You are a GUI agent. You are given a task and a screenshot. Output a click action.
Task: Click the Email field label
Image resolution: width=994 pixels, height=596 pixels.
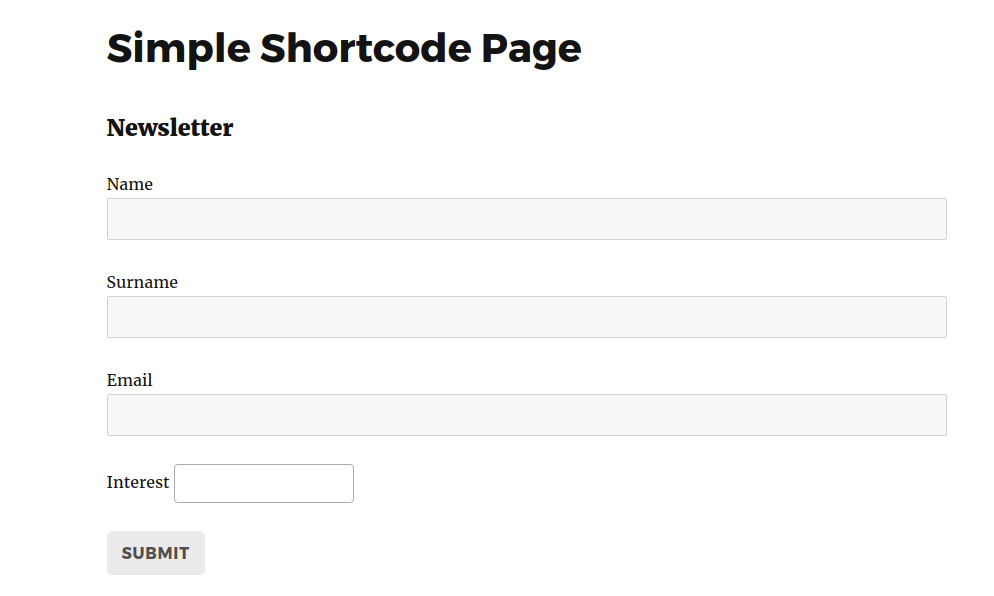click(x=130, y=380)
